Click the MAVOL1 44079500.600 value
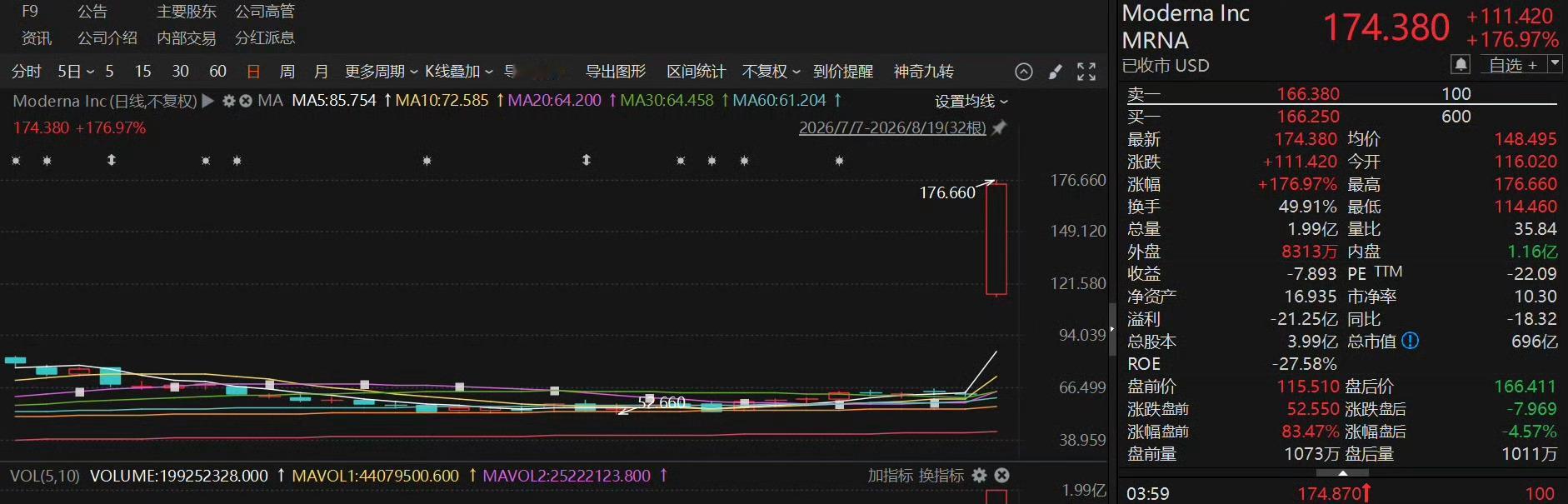The image size is (1568, 504). tap(376, 476)
